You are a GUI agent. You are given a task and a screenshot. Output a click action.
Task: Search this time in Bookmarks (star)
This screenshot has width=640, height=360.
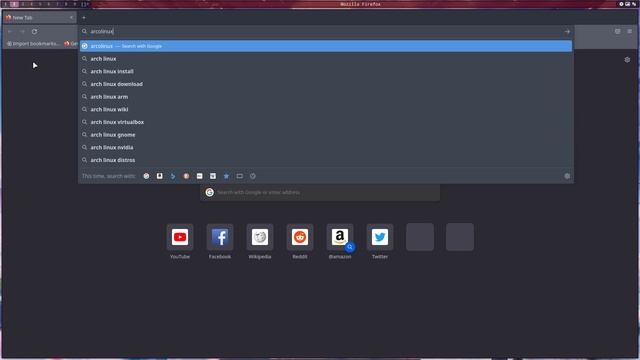(x=226, y=176)
